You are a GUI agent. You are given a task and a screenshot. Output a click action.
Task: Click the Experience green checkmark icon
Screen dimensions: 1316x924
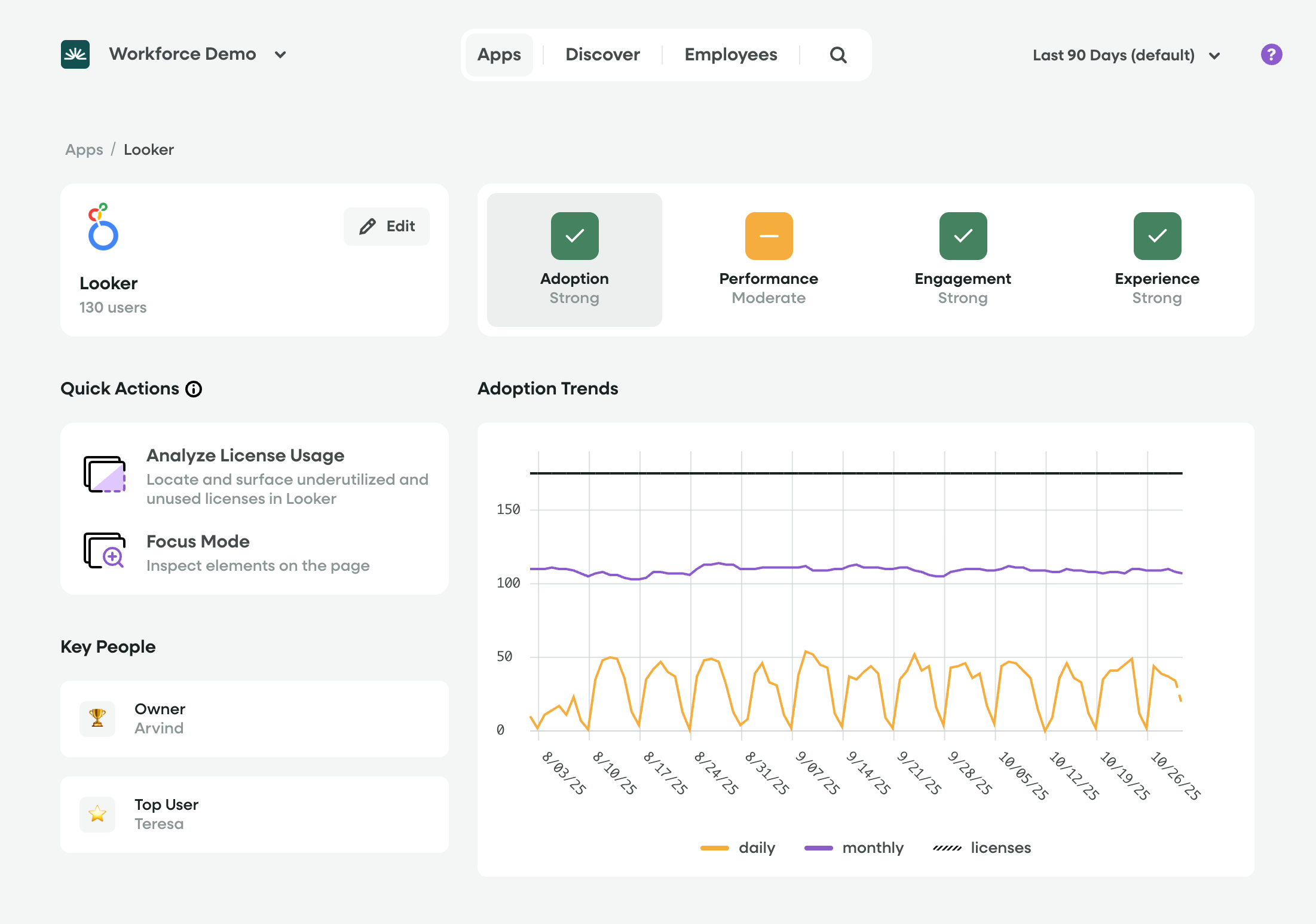click(x=1157, y=236)
